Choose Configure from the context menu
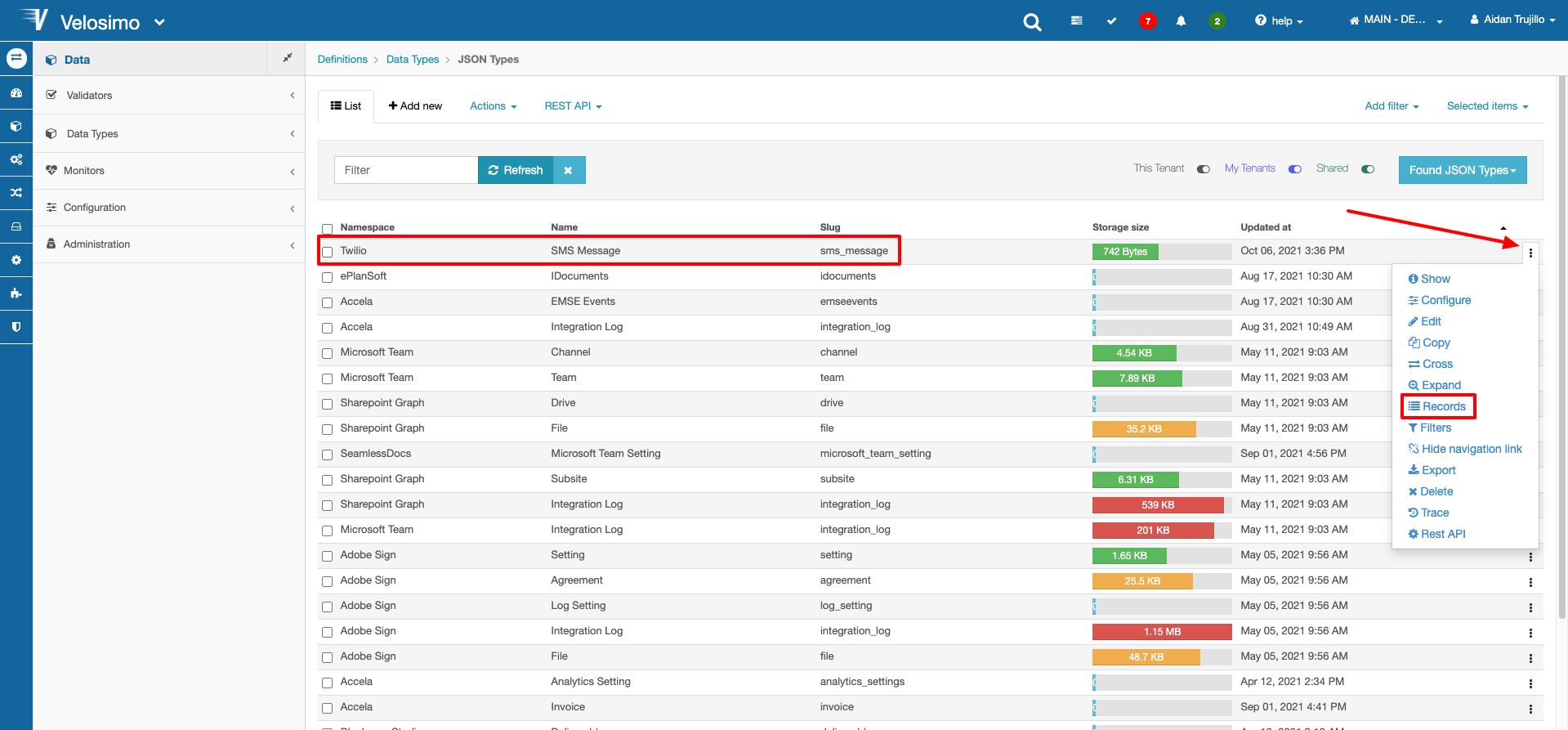Image resolution: width=1568 pixels, height=730 pixels. (x=1440, y=300)
